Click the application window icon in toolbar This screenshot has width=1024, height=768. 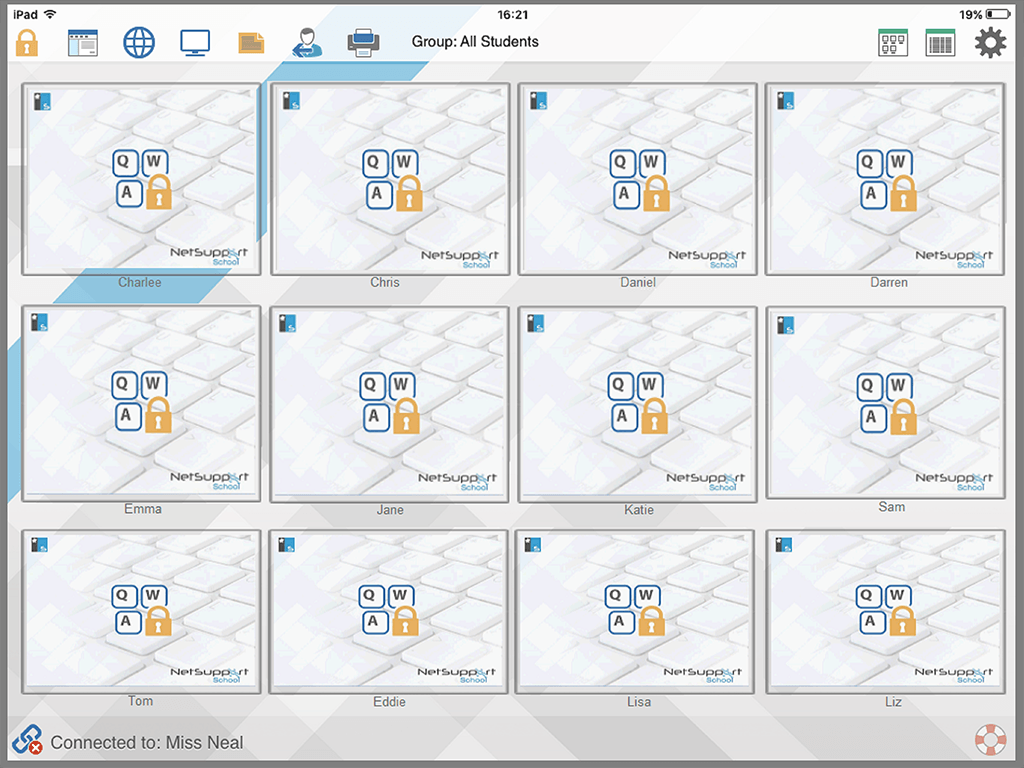point(83,43)
